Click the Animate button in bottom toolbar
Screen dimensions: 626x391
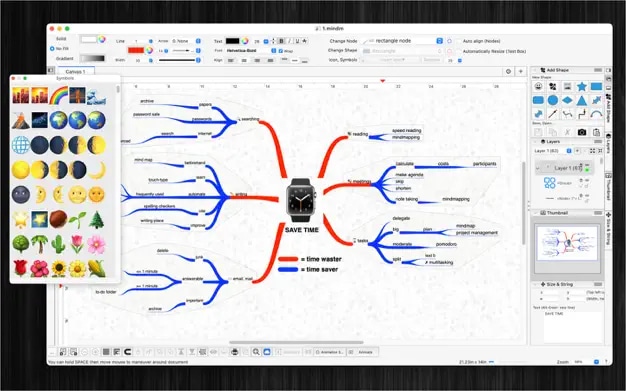click(362, 352)
